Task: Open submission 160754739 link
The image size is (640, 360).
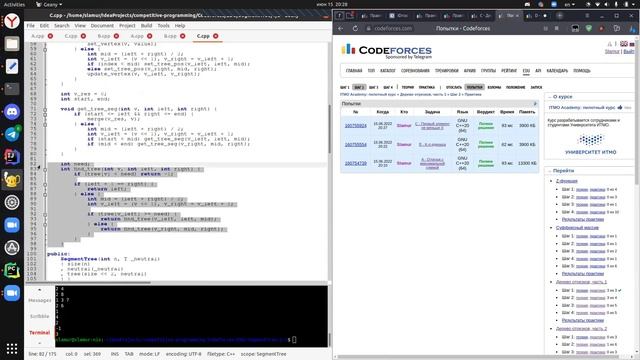Action: pyautogui.click(x=356, y=163)
